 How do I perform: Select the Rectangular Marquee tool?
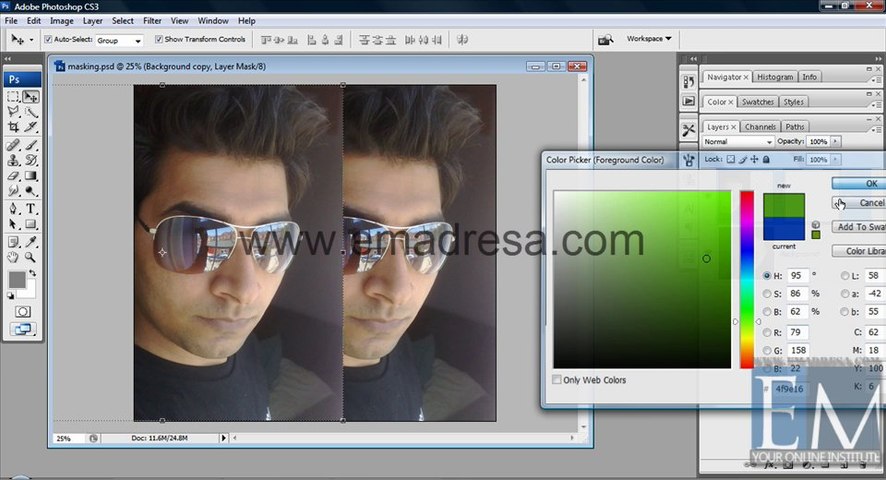(14, 97)
